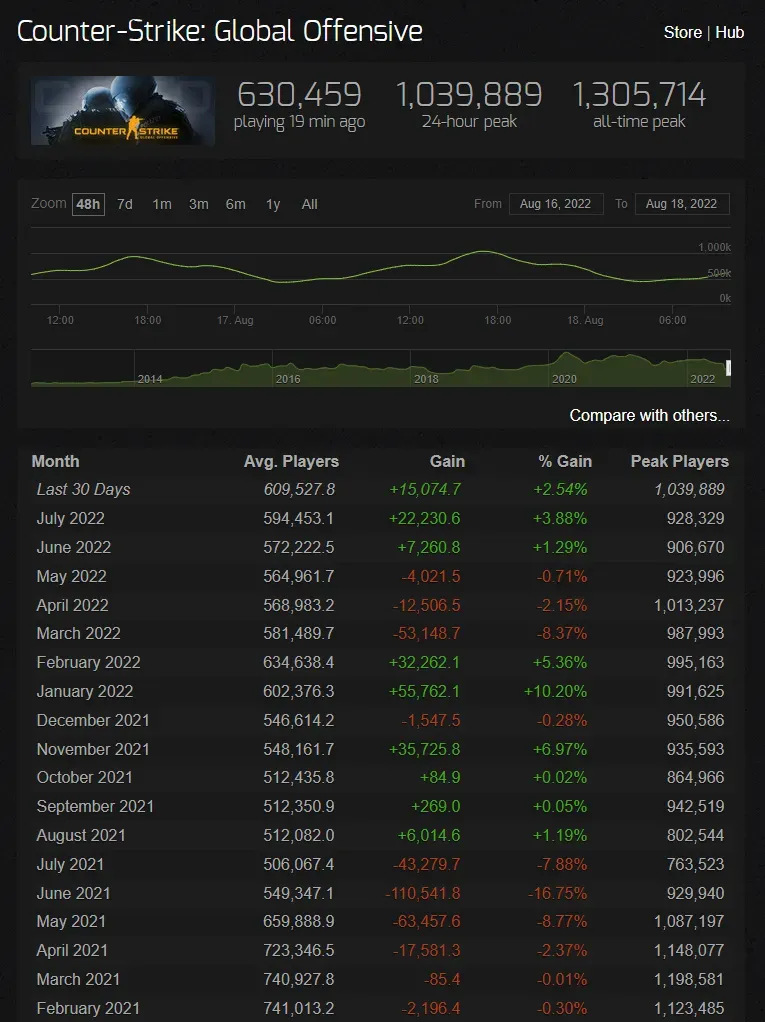
Task: Click the Peak Players column header
Action: pyautogui.click(x=680, y=461)
